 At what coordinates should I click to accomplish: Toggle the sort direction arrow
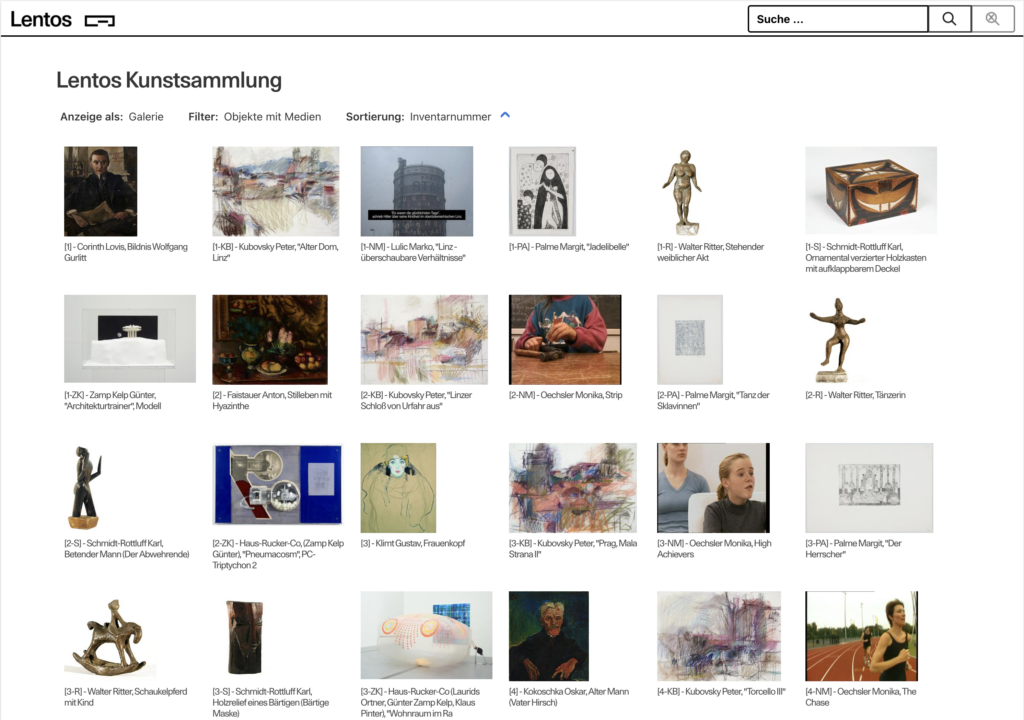click(x=505, y=115)
